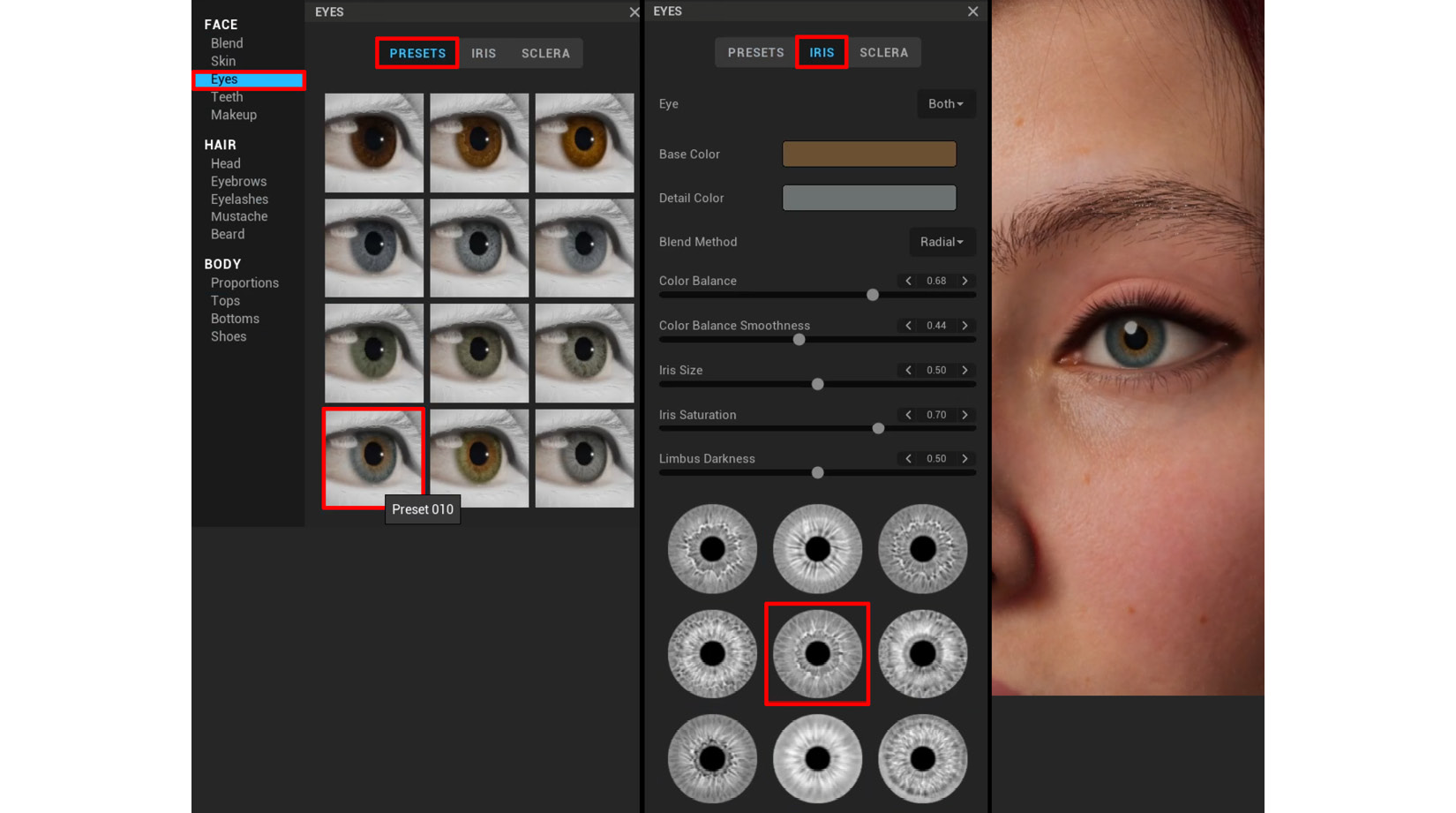Open Proportions under Body

tap(244, 283)
